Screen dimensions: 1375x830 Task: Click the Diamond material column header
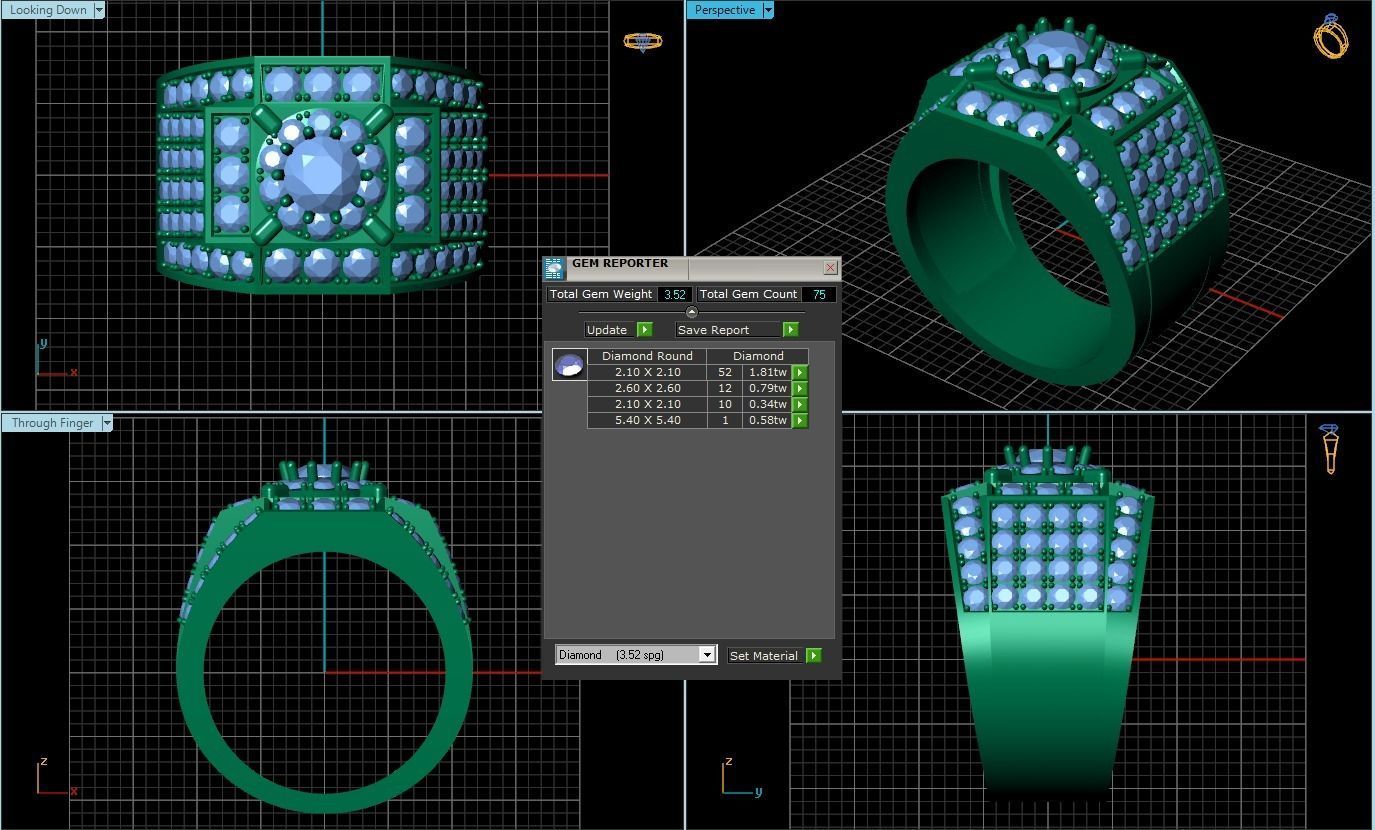point(758,356)
